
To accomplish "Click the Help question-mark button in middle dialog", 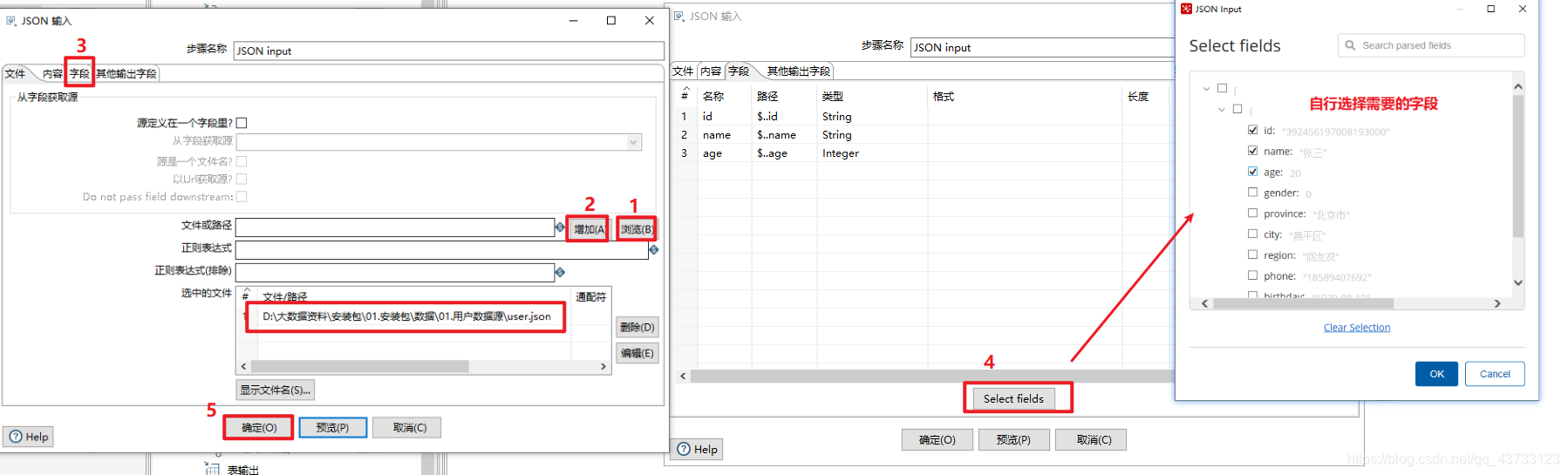I will [697, 449].
